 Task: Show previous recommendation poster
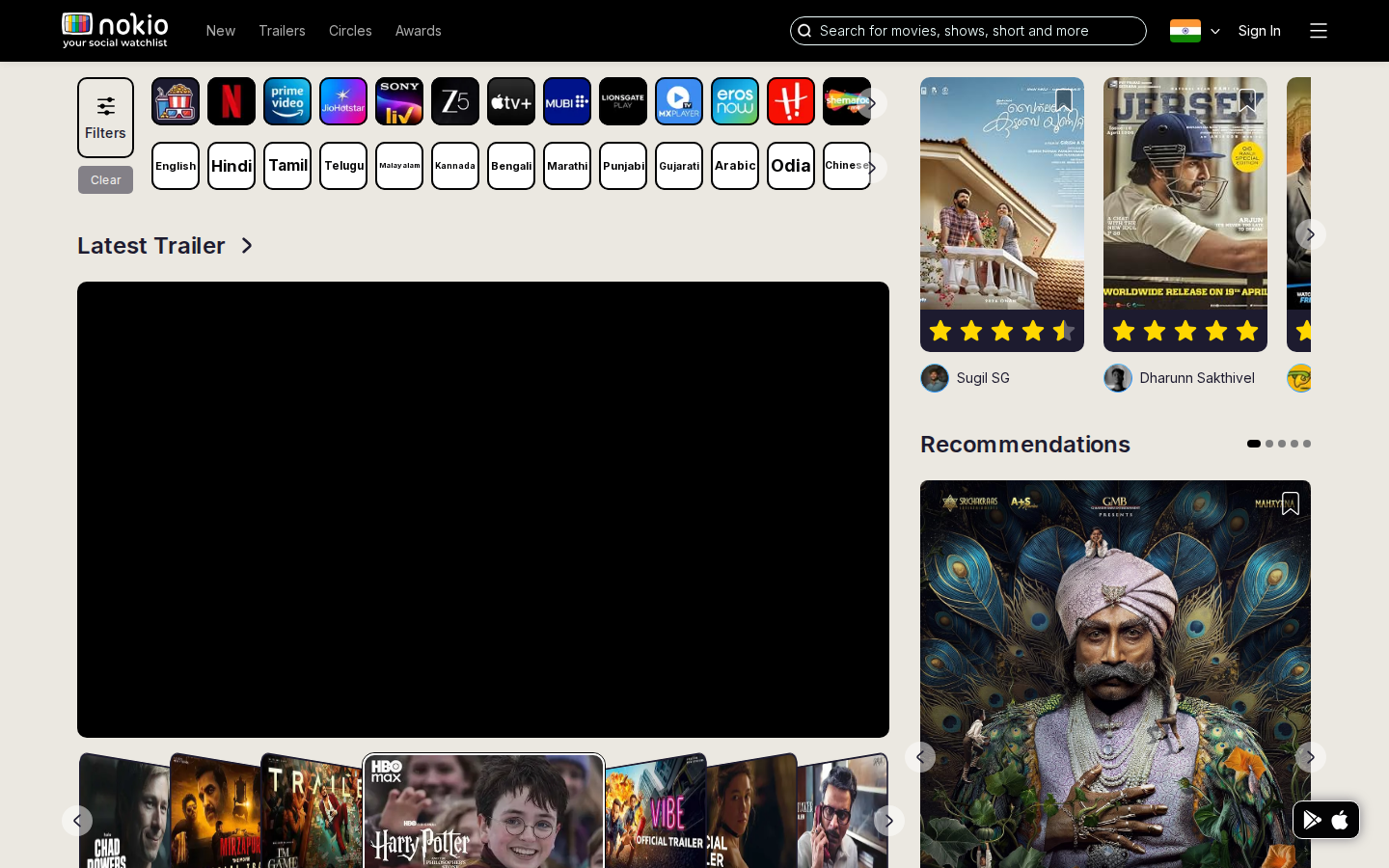[920, 757]
